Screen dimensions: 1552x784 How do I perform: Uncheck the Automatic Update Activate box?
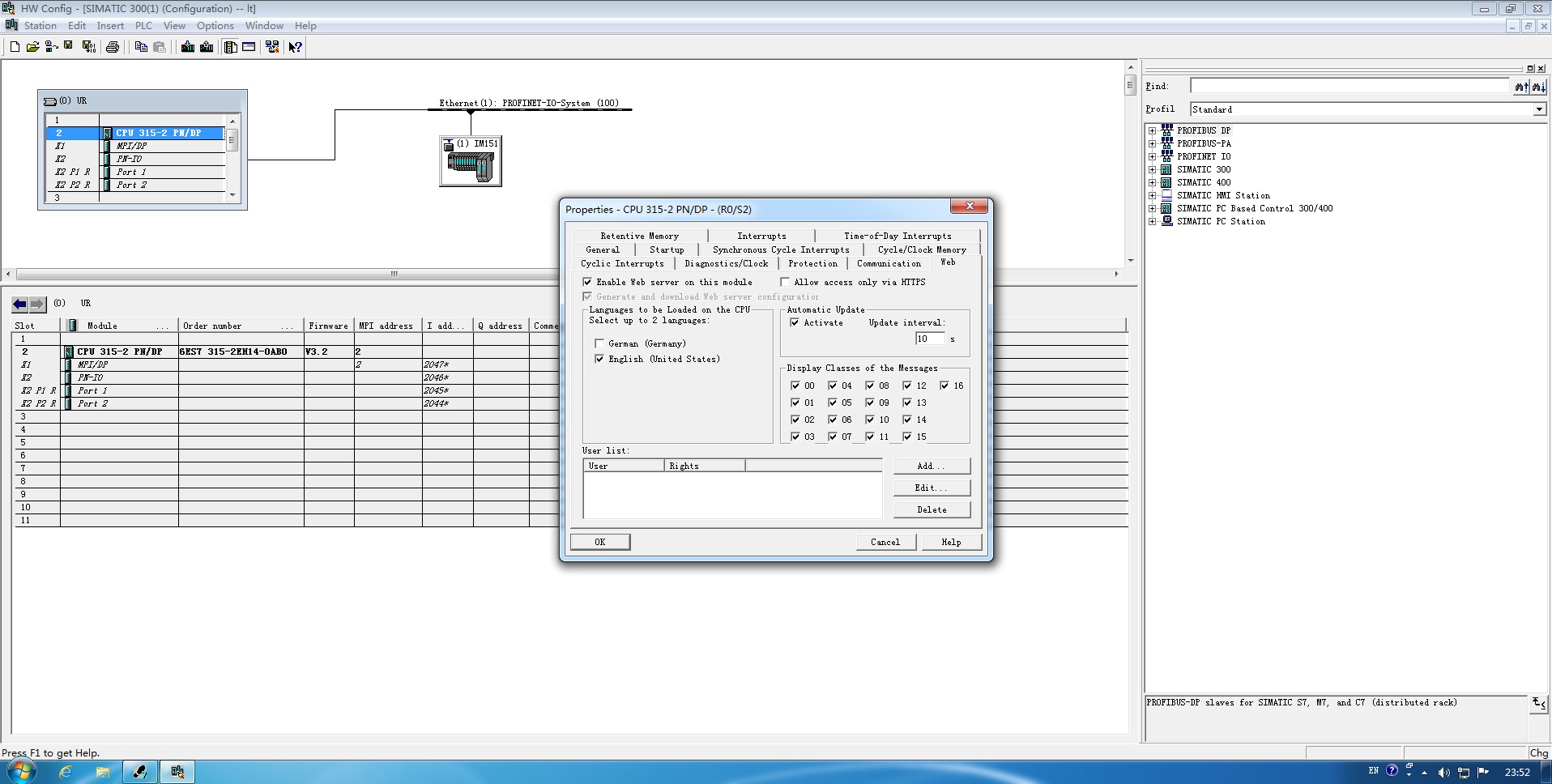795,322
